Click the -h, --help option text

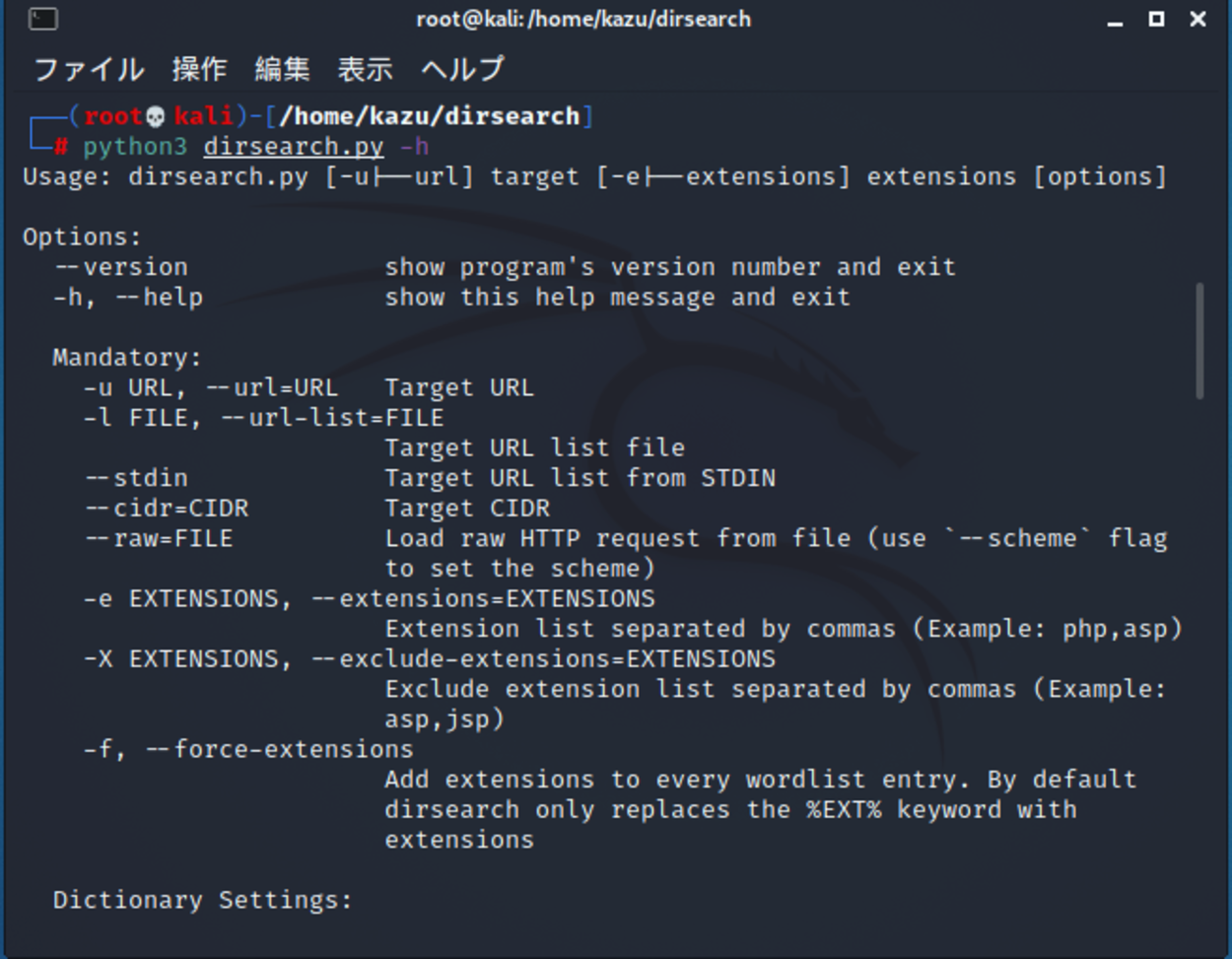(x=126, y=297)
